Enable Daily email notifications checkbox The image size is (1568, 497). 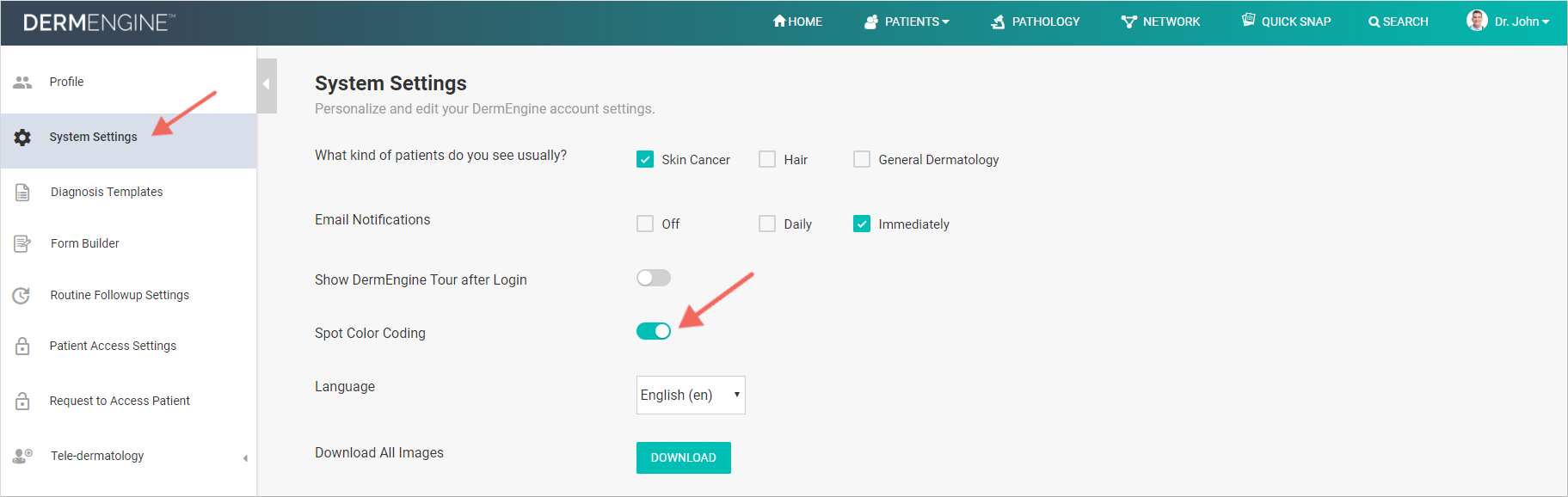pyautogui.click(x=767, y=224)
